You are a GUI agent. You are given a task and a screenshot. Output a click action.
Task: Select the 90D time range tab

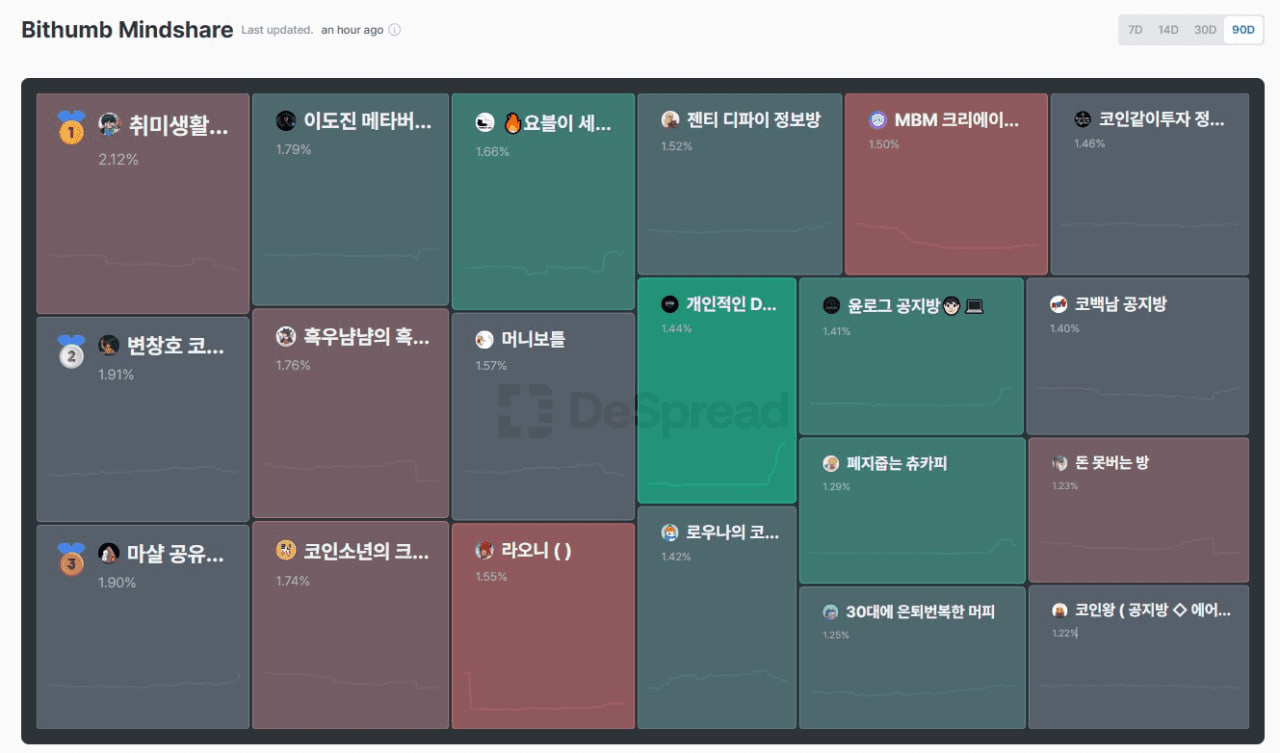click(x=1243, y=30)
